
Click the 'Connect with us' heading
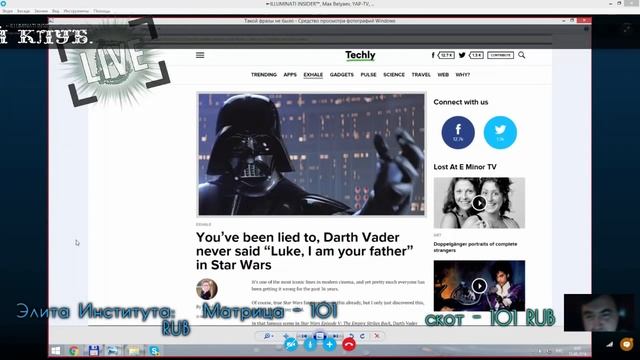[x=461, y=102]
